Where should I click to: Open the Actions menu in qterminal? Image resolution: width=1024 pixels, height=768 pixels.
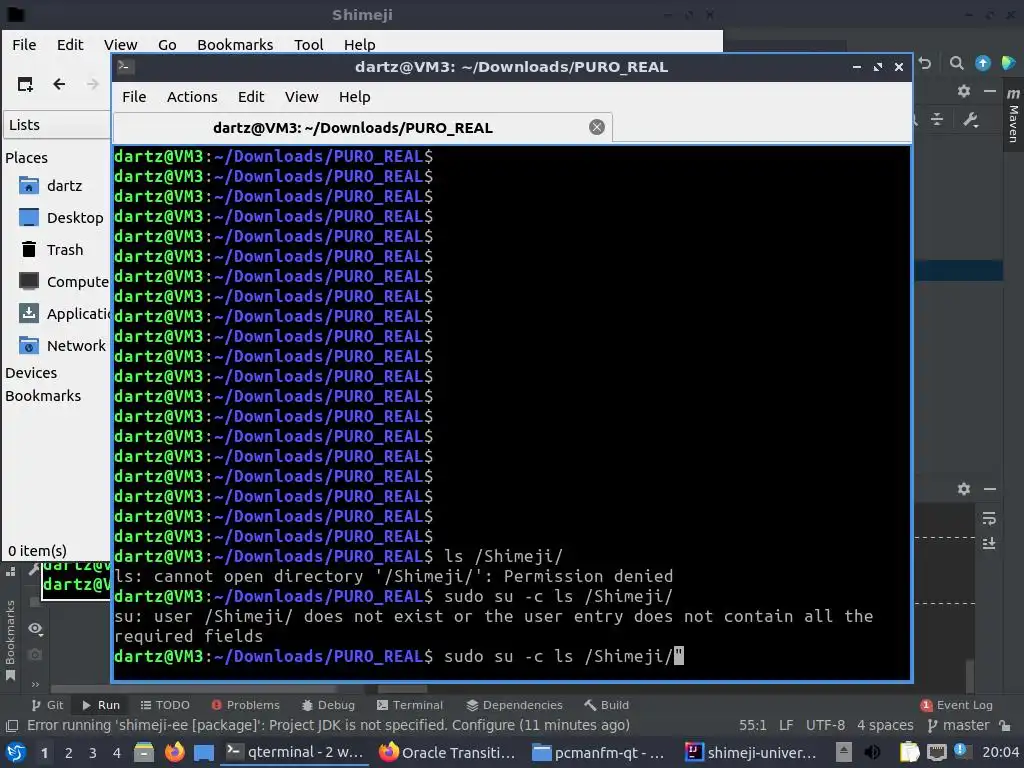click(x=192, y=97)
